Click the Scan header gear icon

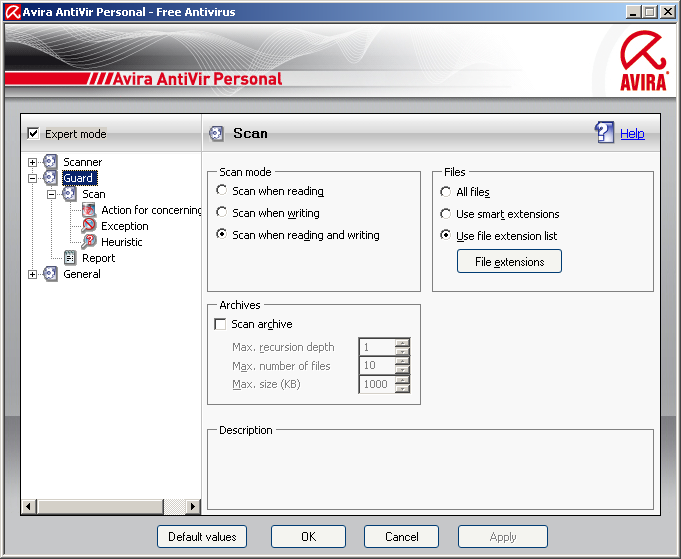coord(216,133)
